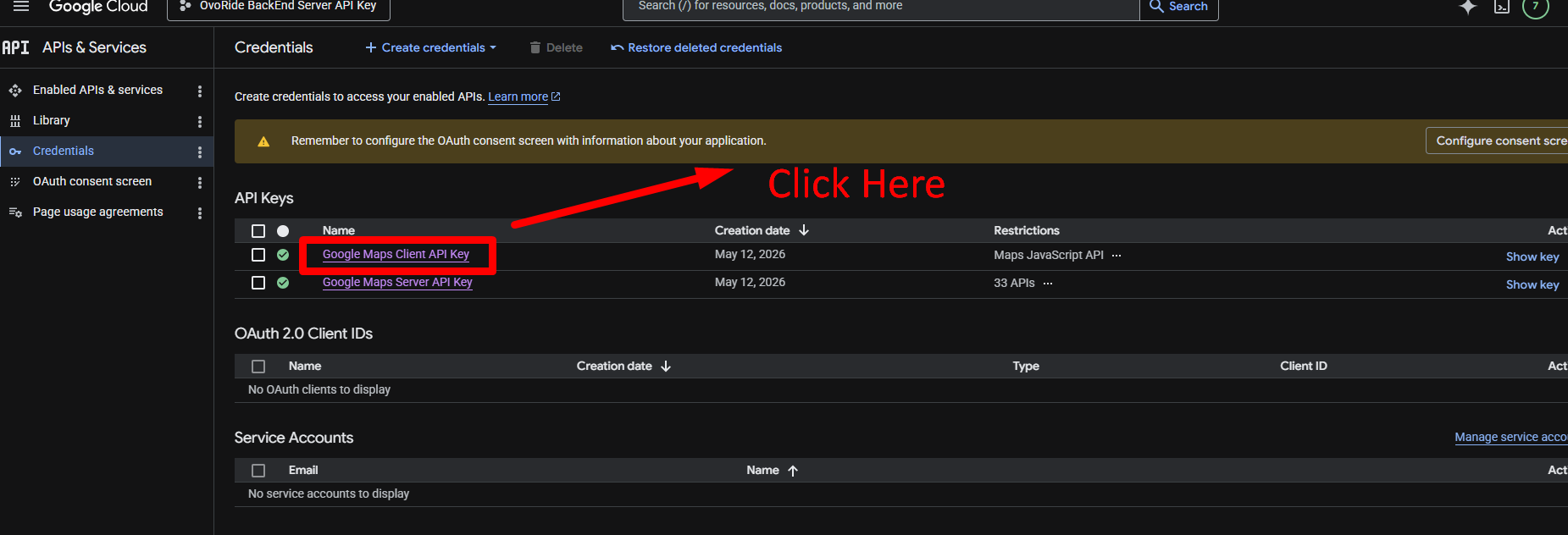
Task: Open more options for Library
Action: pyautogui.click(x=200, y=122)
